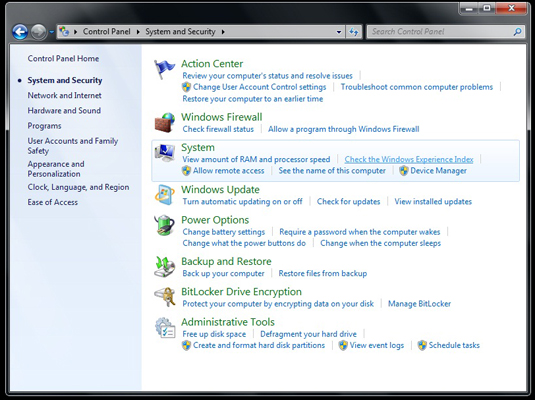
Task: Select System and Security sidebar item
Action: pyautogui.click(x=65, y=80)
